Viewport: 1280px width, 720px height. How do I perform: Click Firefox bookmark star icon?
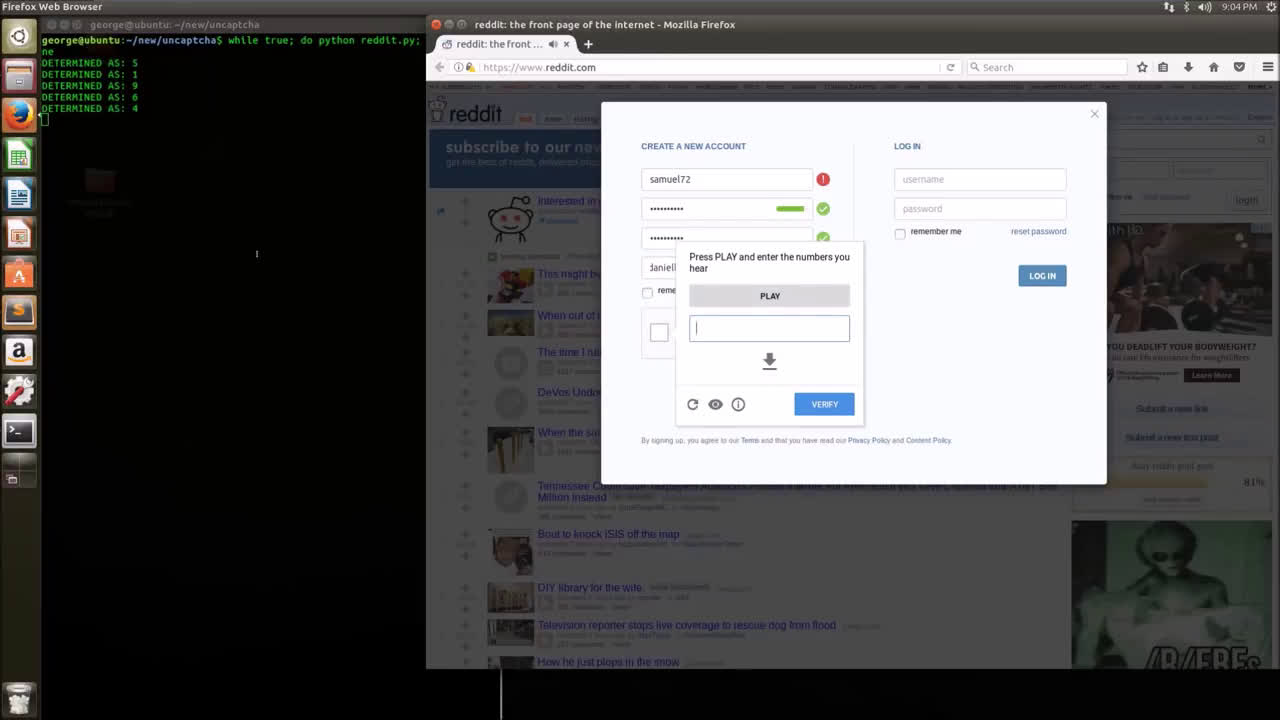point(1142,67)
